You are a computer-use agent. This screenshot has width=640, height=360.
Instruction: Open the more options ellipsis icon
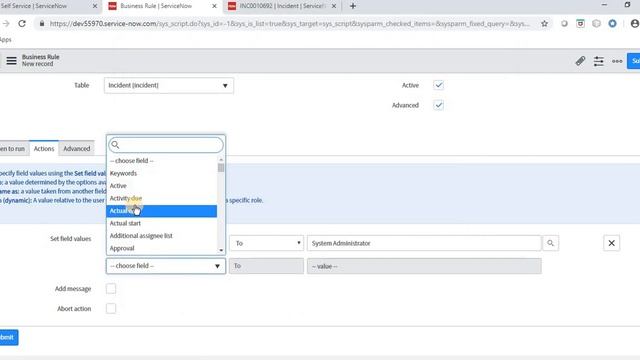pyautogui.click(x=617, y=61)
